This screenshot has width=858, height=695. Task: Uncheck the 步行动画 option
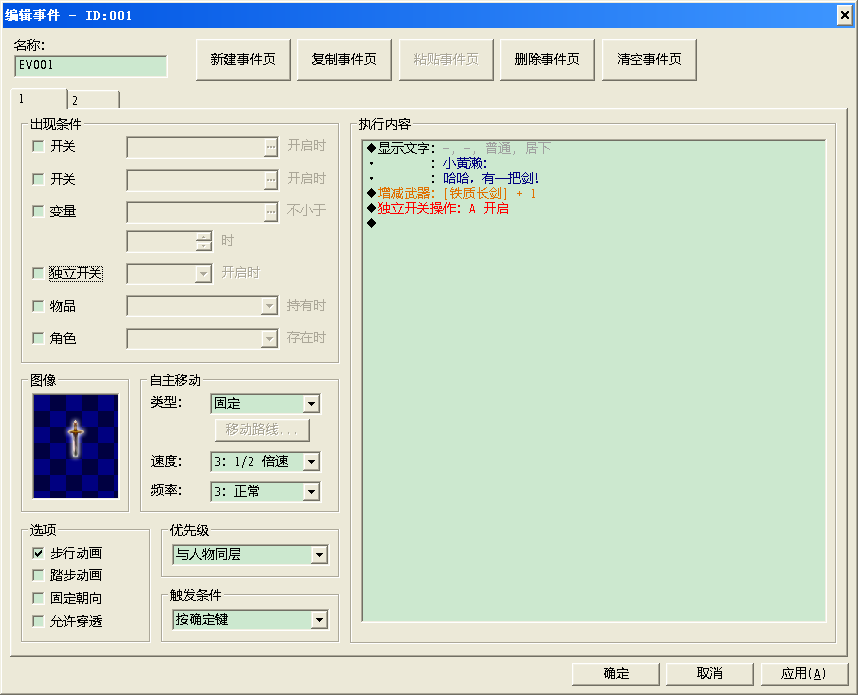38,553
